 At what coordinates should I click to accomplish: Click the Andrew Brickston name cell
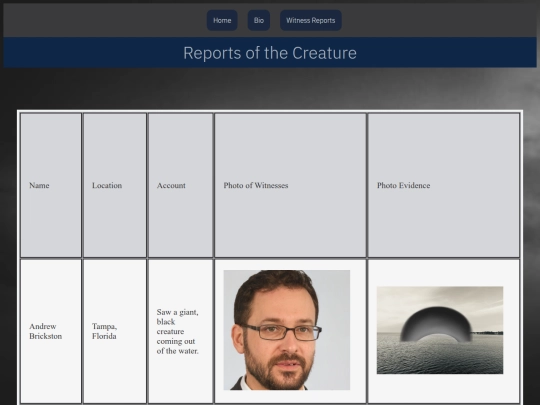click(x=51, y=331)
